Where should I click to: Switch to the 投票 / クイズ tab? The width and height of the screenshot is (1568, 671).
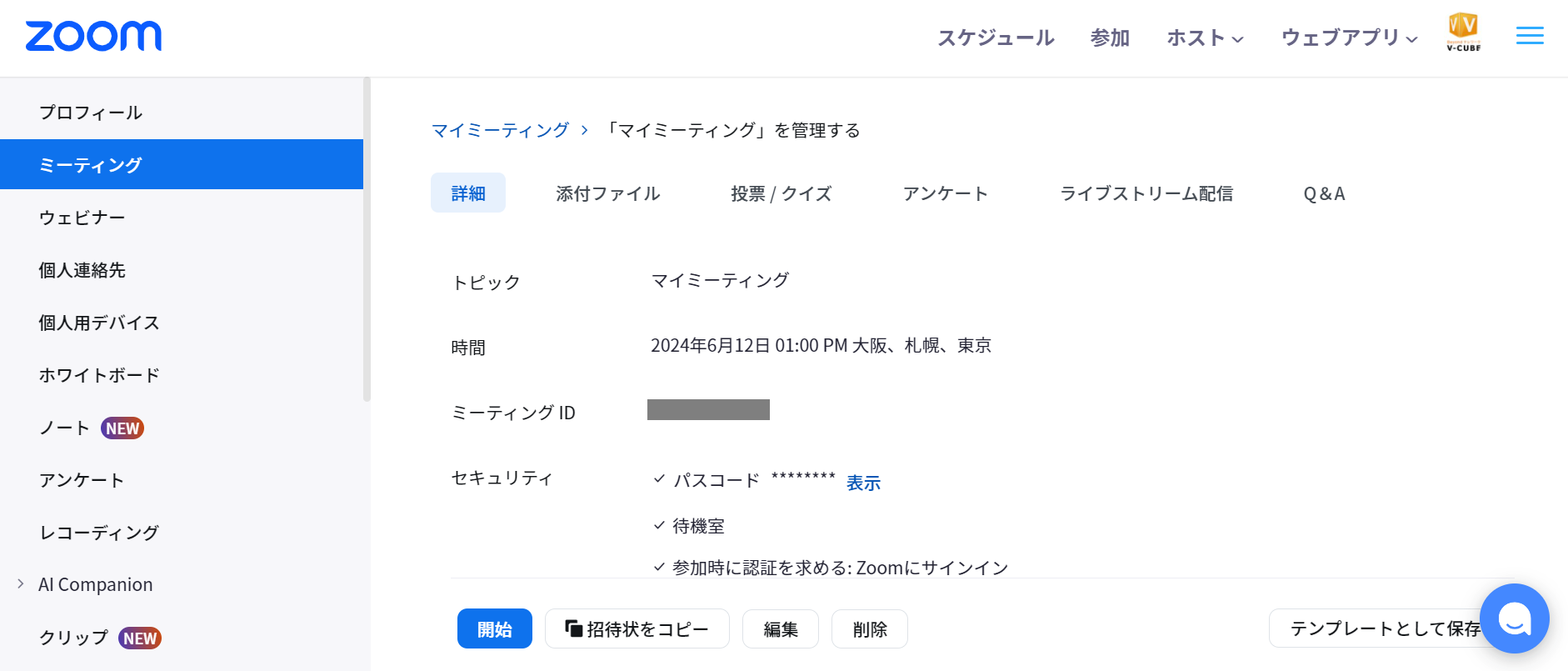point(781,193)
